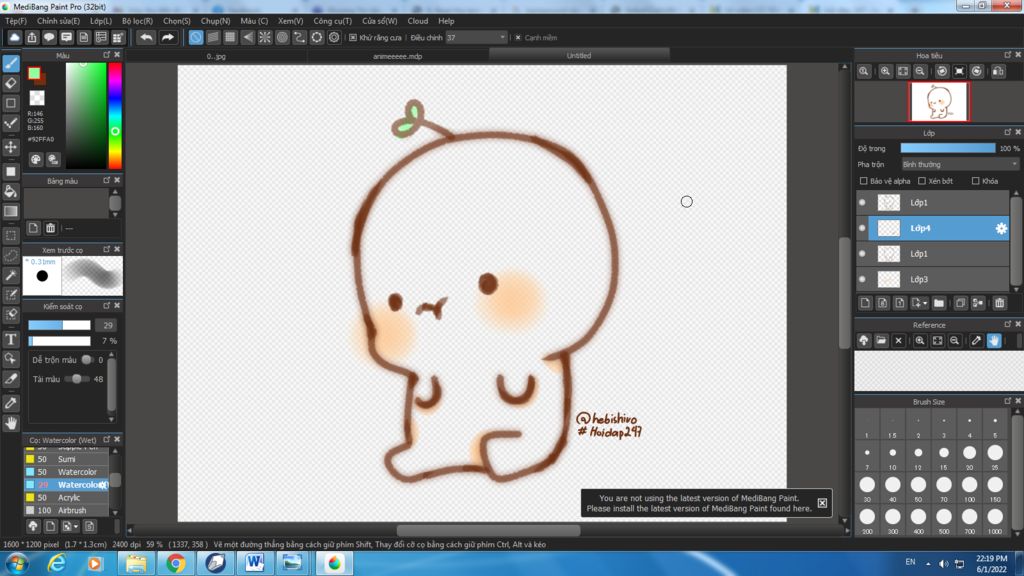Click the Tái màu slider
The width and height of the screenshot is (1024, 576).
click(x=77, y=379)
